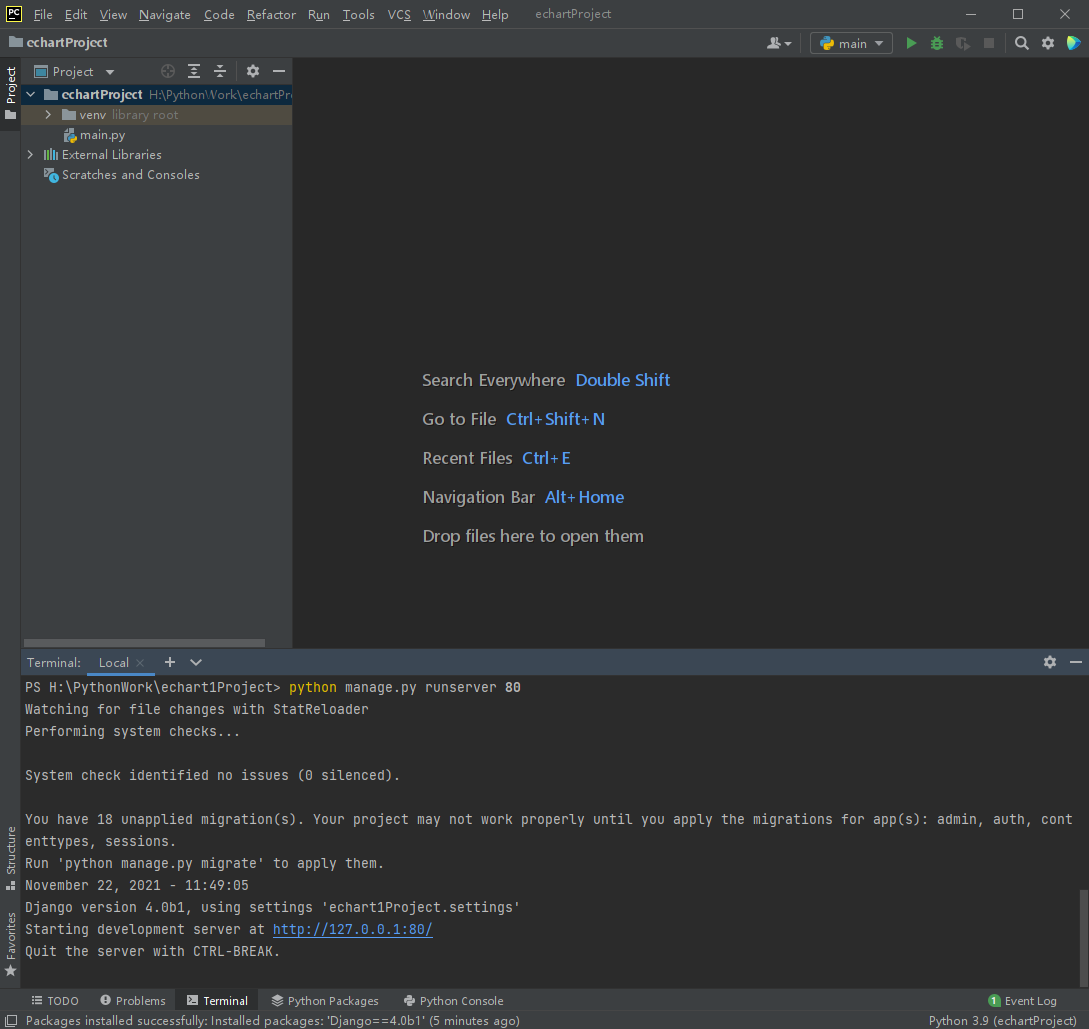Toggle the Structure side tab
Viewport: 1089px width, 1029px height.
(x=10, y=858)
